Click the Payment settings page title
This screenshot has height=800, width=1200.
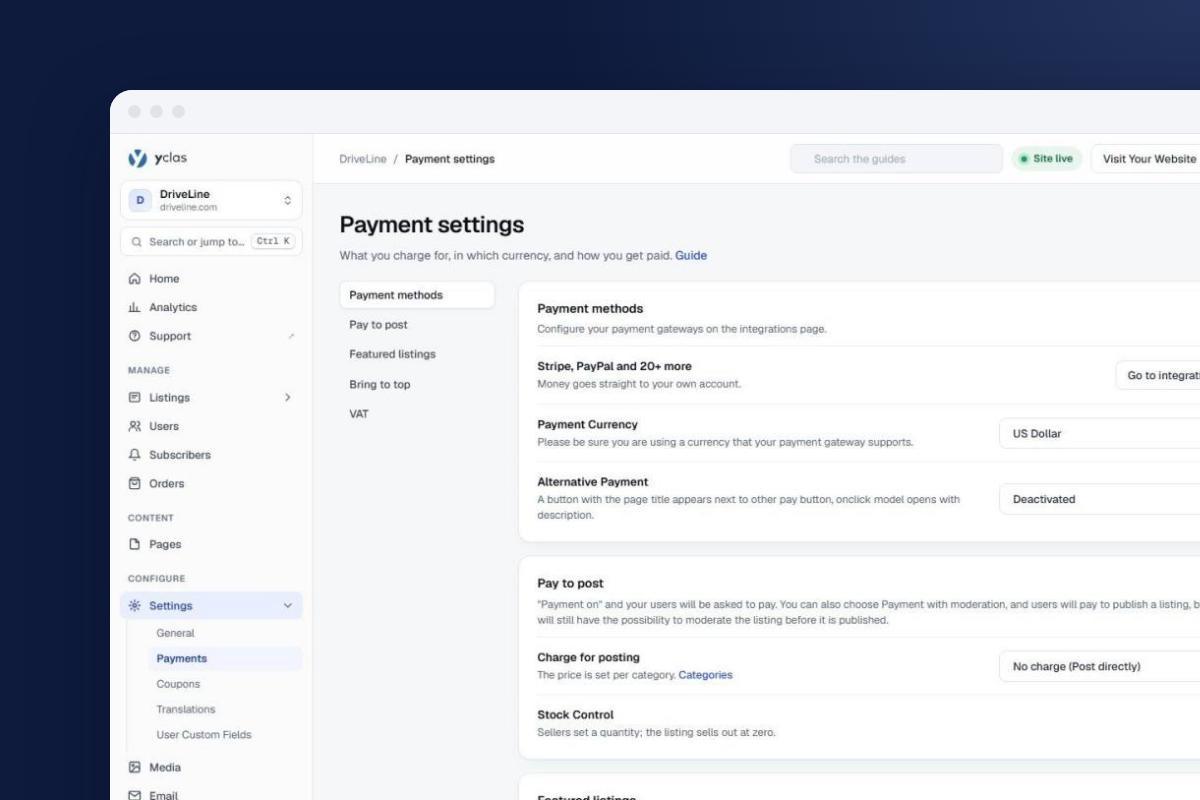pos(432,224)
